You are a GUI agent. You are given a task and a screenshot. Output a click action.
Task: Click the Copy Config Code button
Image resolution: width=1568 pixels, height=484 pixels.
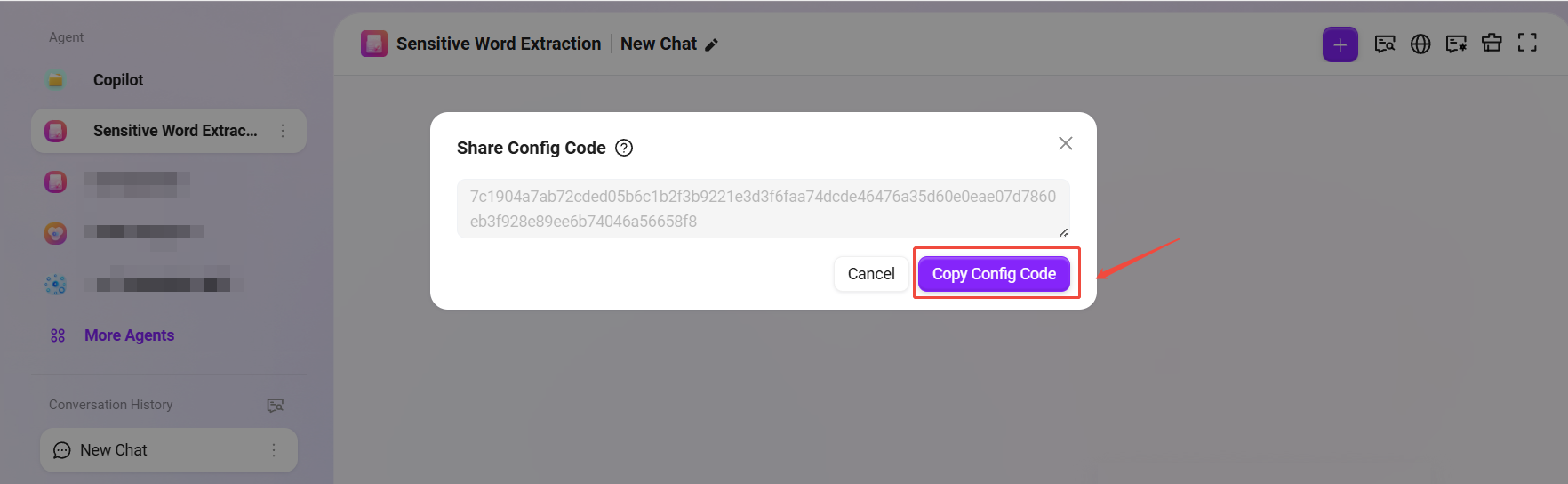(994, 274)
